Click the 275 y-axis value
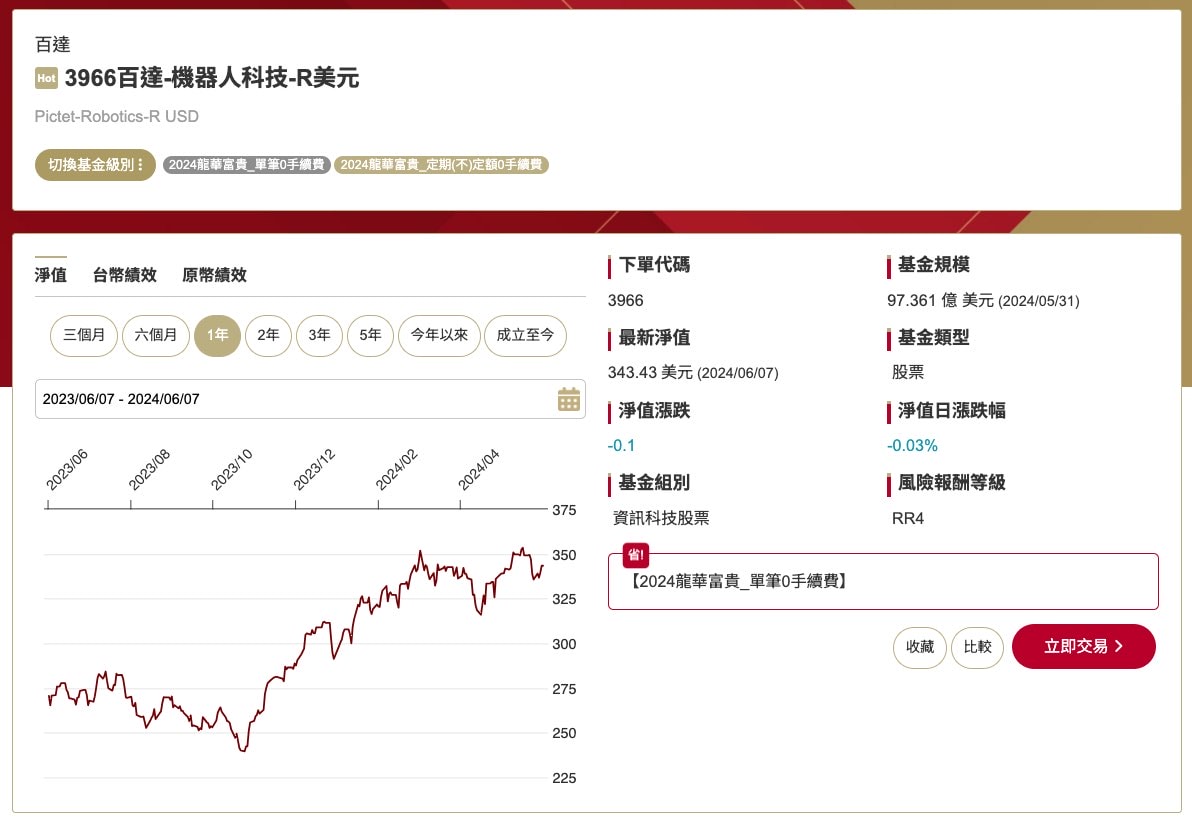This screenshot has width=1192, height=826. (564, 689)
